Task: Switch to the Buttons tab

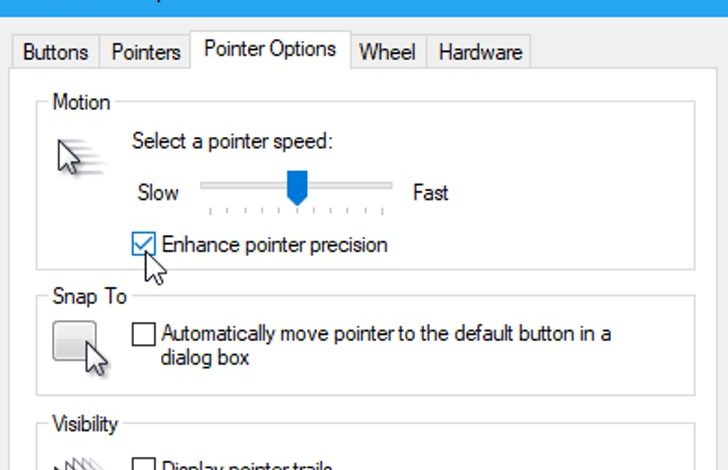Action: [56, 52]
